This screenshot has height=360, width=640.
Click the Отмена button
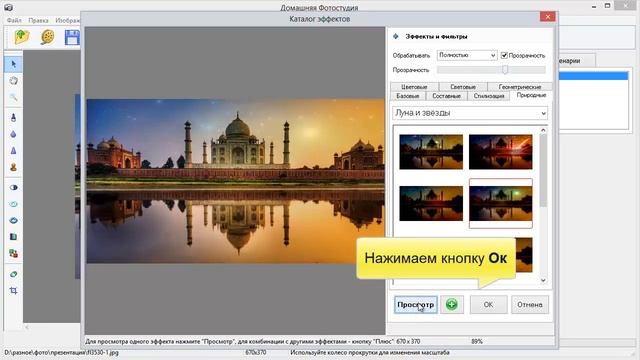pyautogui.click(x=530, y=304)
